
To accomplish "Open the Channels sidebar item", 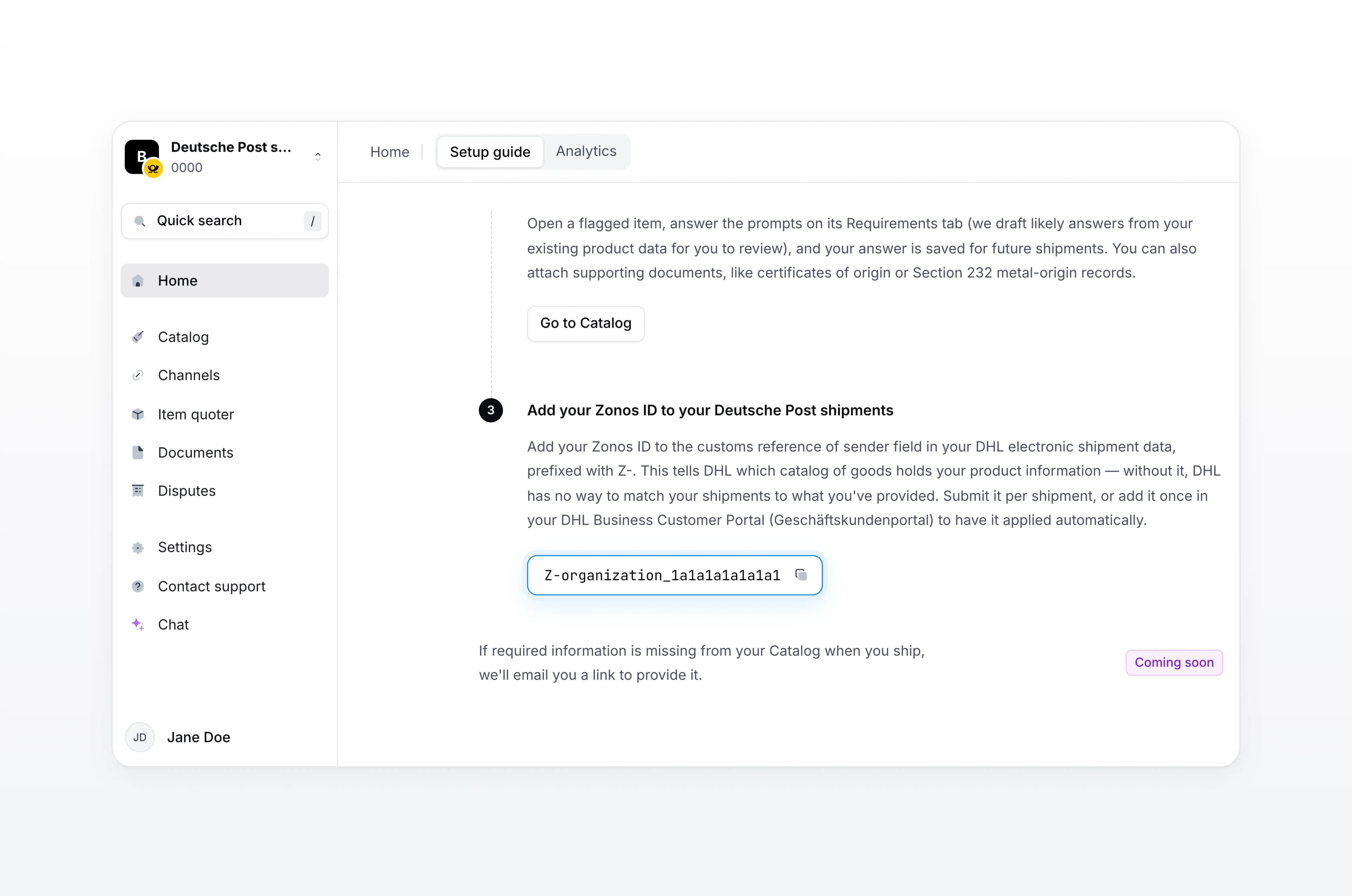I will tap(225, 376).
